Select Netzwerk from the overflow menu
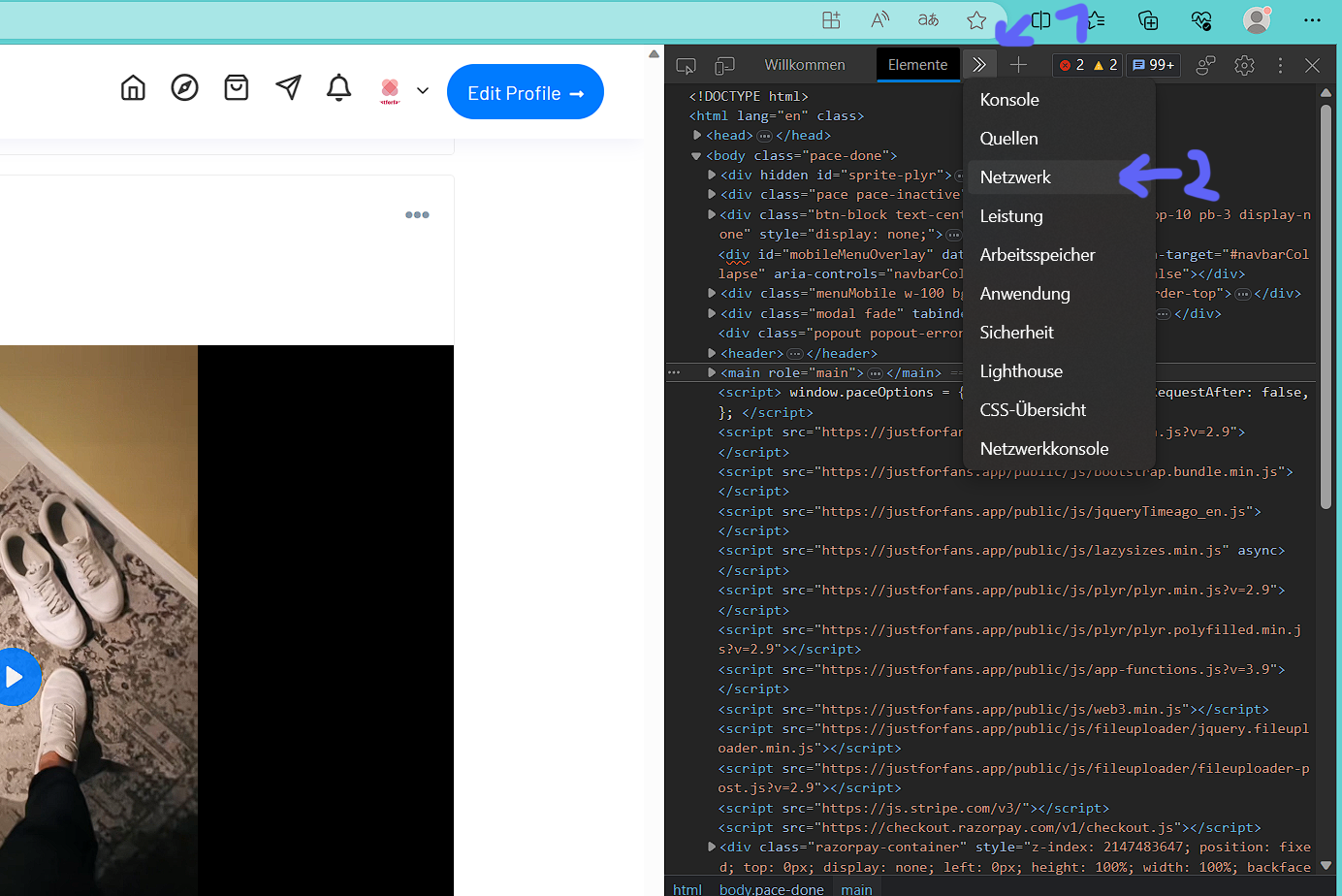 (x=1015, y=177)
